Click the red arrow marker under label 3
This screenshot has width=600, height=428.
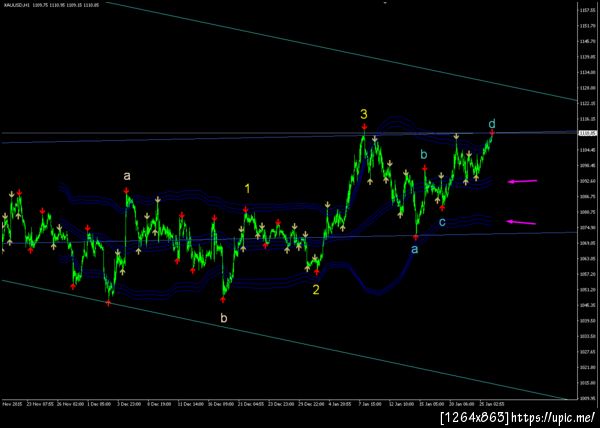click(x=364, y=127)
